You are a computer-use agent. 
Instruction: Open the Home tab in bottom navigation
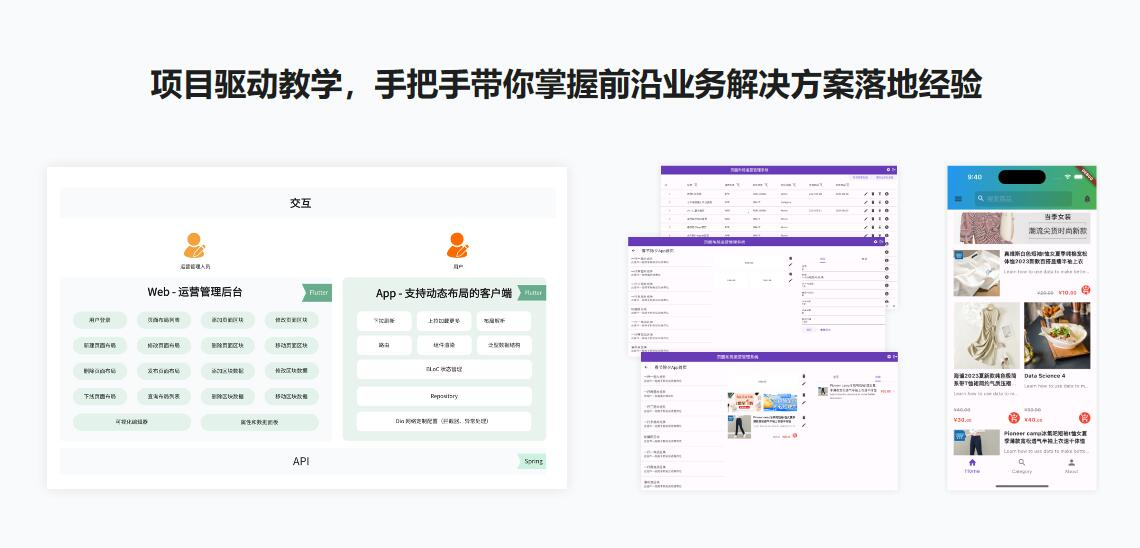972,466
